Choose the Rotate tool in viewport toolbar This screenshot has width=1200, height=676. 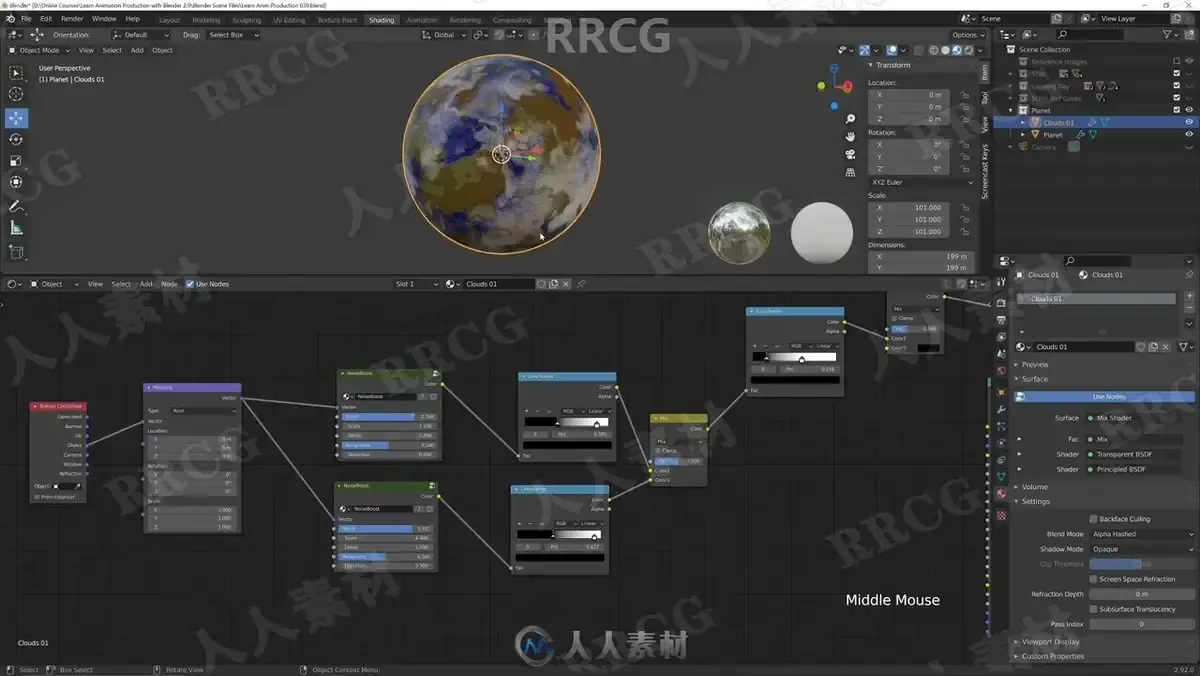[x=16, y=139]
